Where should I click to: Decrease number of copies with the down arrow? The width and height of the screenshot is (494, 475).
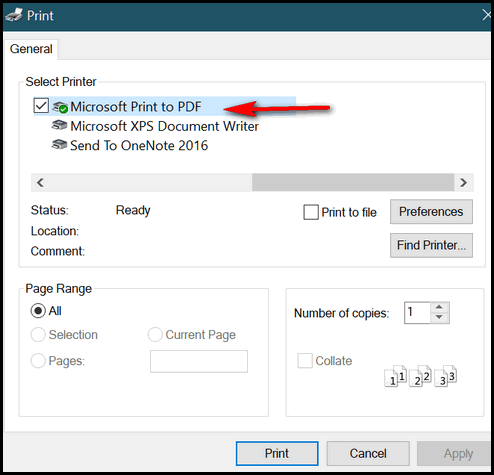[x=439, y=317]
